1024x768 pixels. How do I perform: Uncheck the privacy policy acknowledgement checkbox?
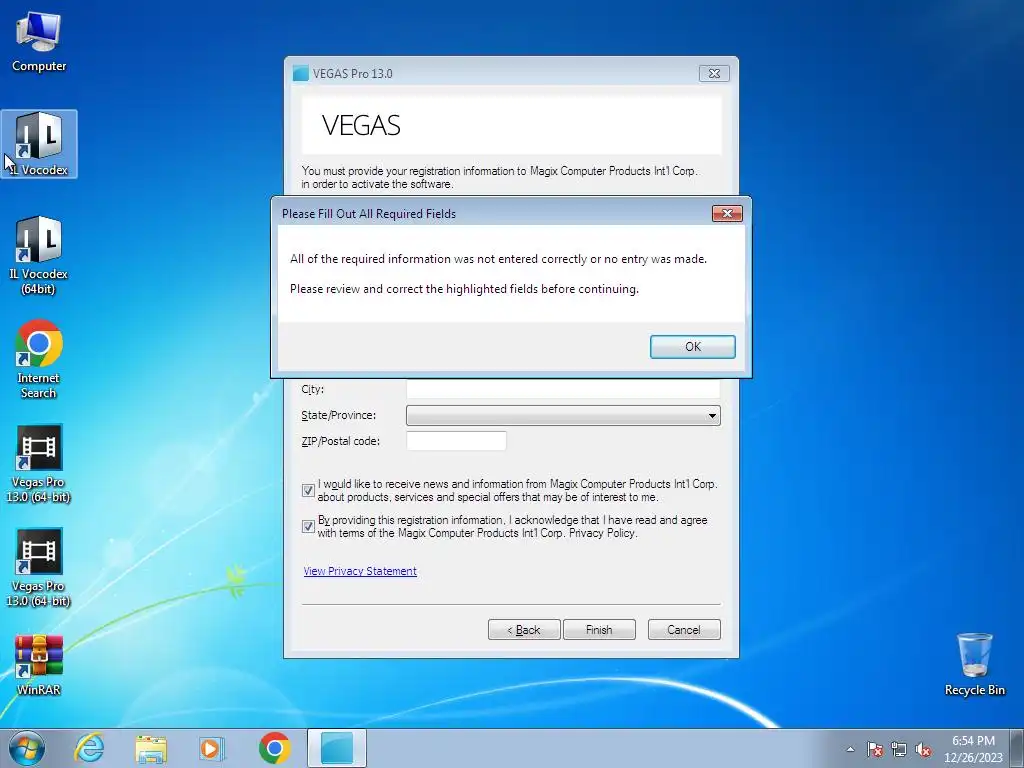(x=308, y=526)
